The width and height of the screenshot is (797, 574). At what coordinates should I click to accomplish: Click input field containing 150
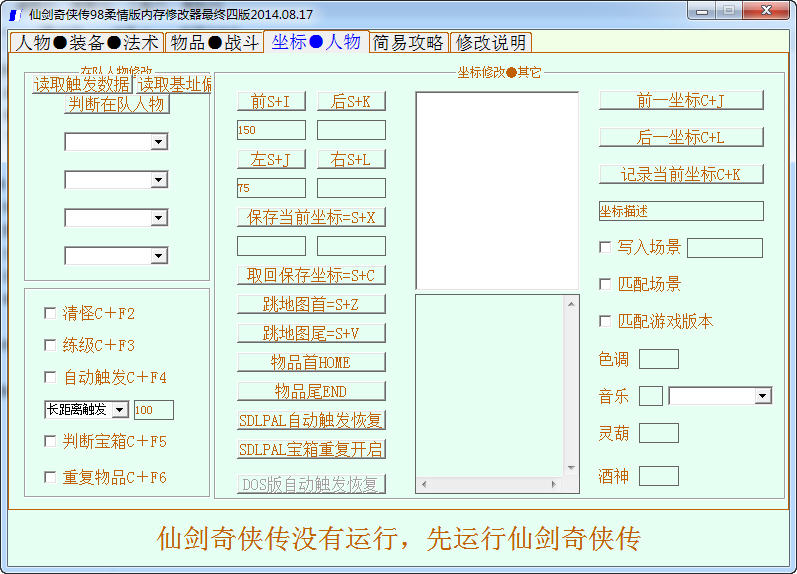pyautogui.click(x=271, y=130)
